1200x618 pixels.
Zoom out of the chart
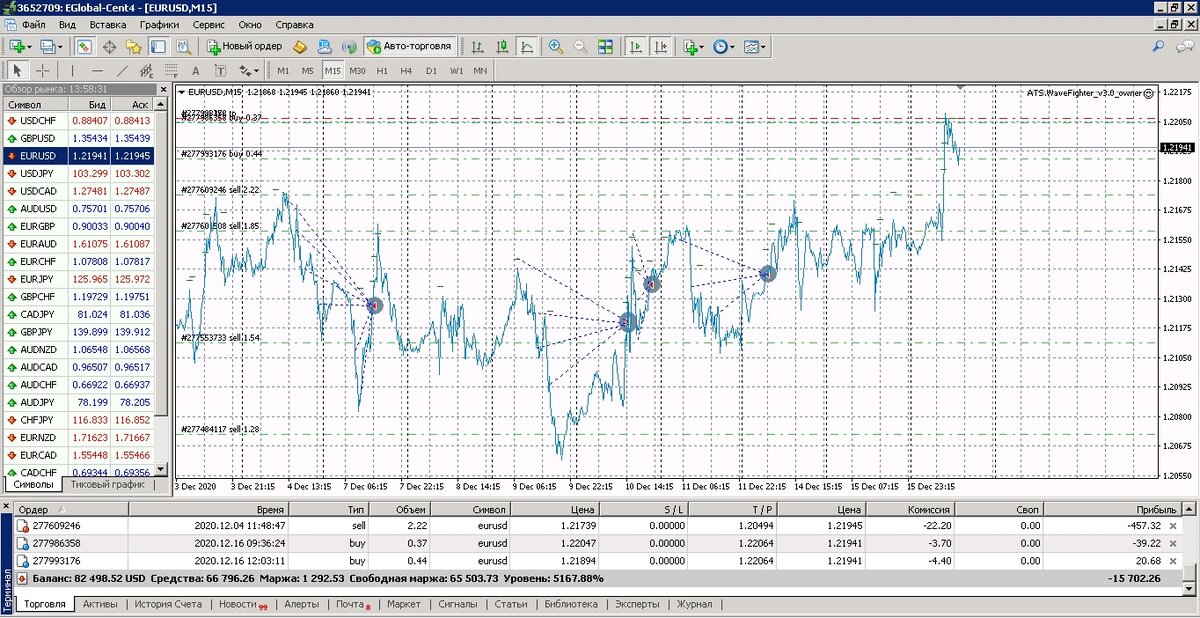point(580,46)
